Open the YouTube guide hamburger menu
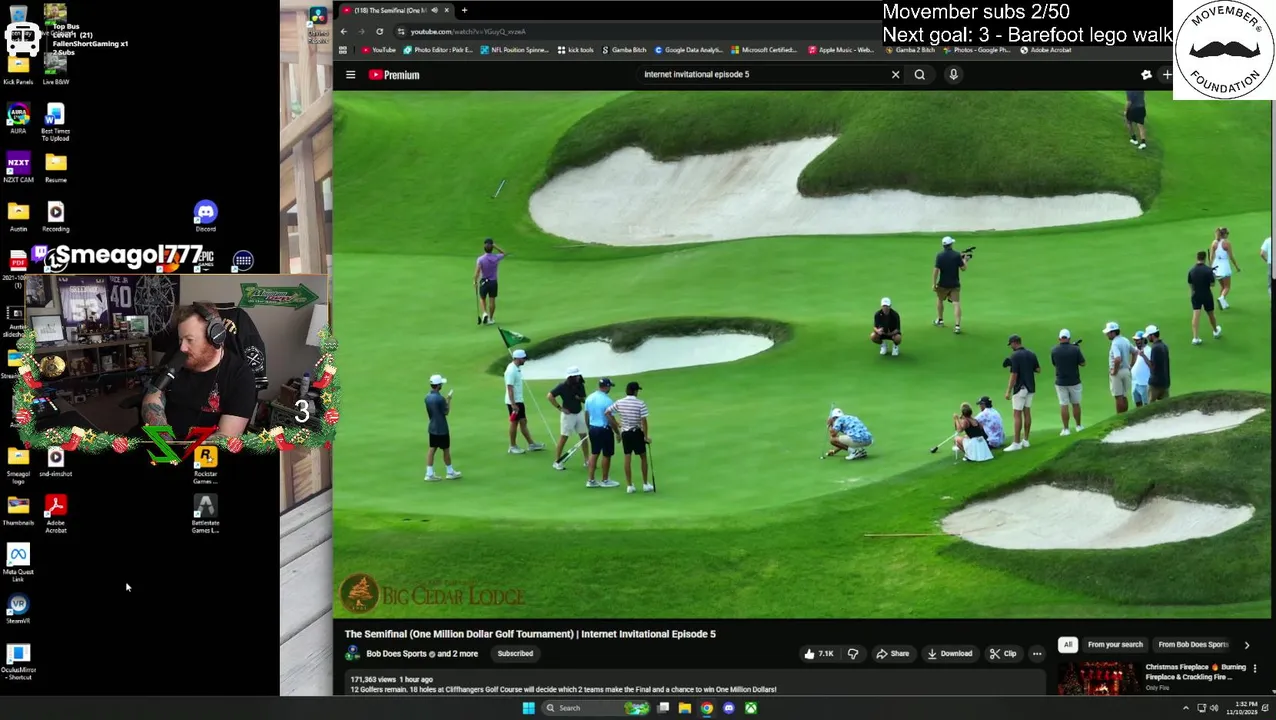Screen dimensions: 1276x720 pyautogui.click(x=350, y=75)
